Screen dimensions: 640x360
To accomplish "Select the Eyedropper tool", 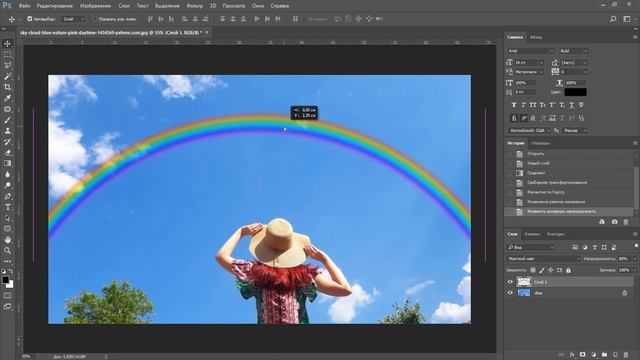I will (x=7, y=98).
